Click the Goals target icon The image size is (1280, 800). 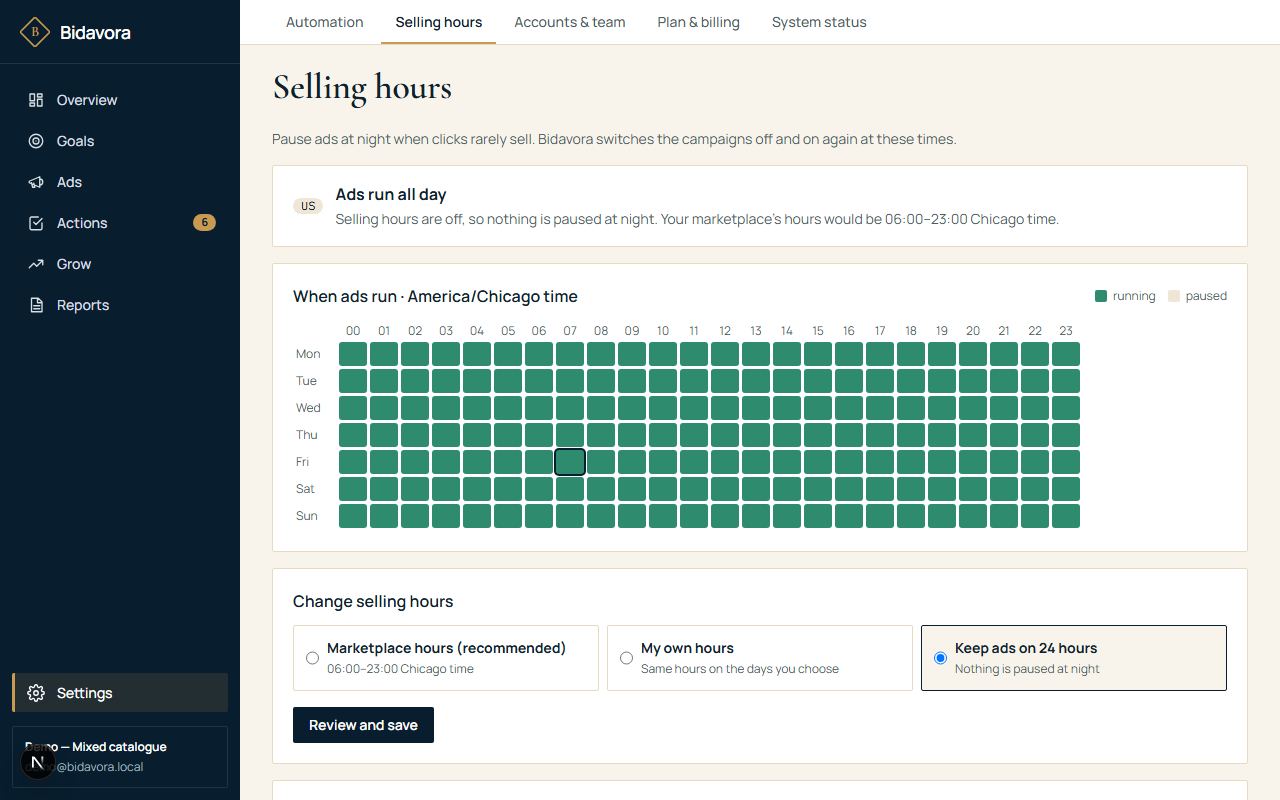36,141
